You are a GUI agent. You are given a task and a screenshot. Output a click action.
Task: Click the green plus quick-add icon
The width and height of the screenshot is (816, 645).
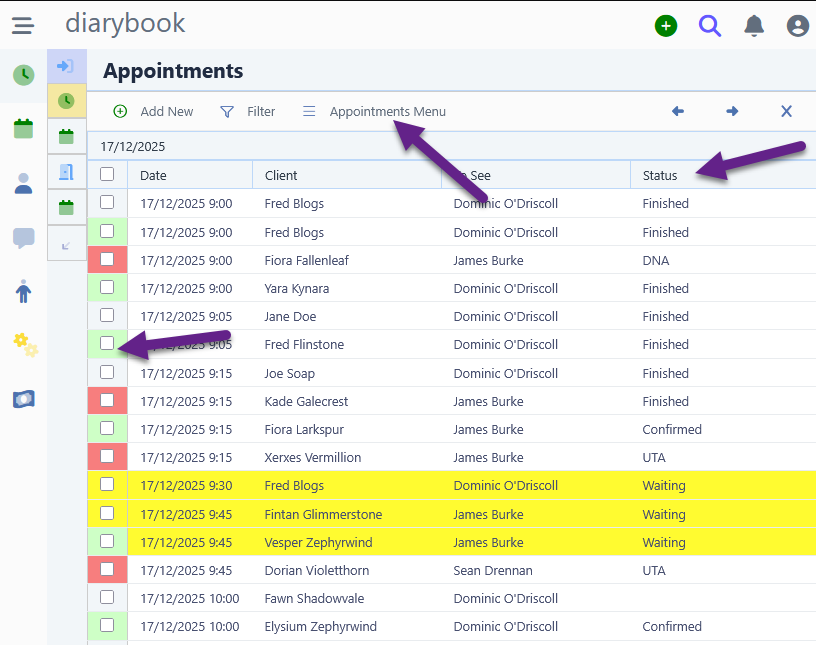[666, 26]
